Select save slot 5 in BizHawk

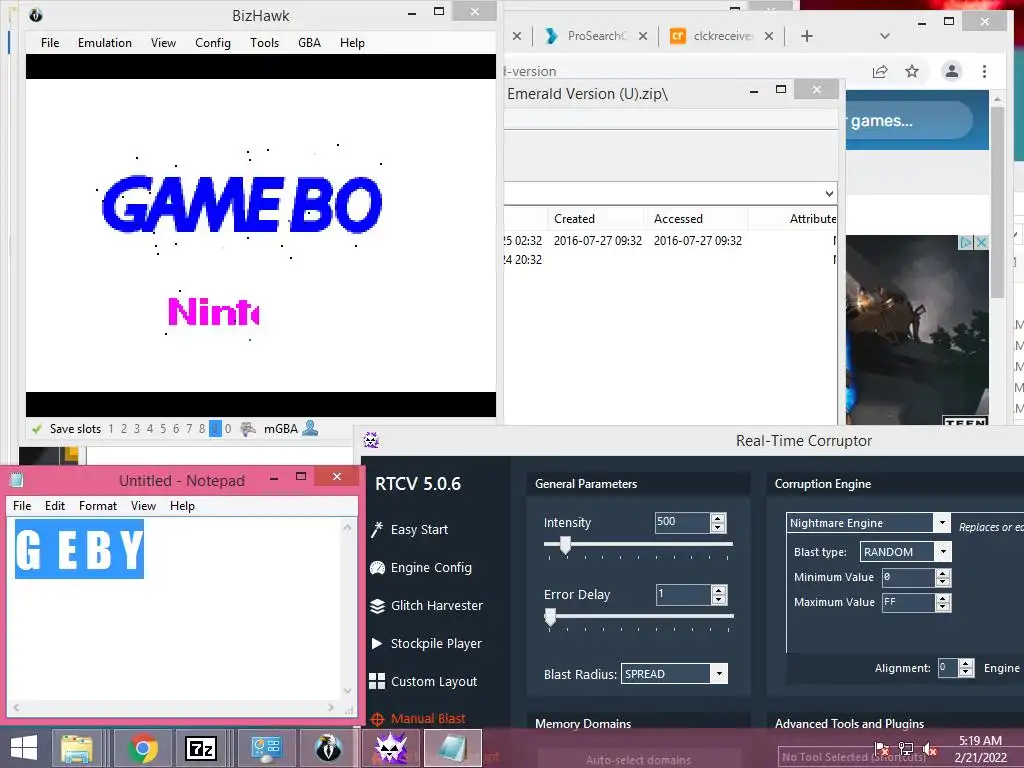[163, 428]
